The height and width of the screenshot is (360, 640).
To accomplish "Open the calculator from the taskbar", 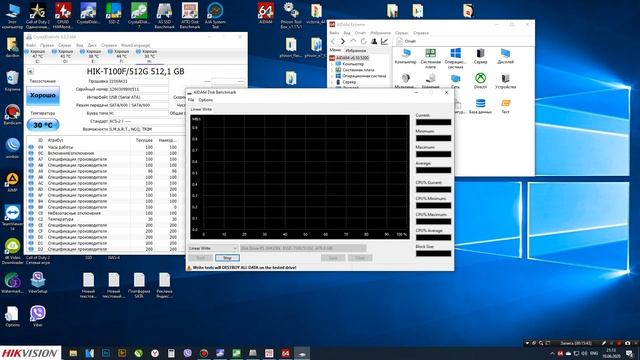I will [x=171, y=353].
